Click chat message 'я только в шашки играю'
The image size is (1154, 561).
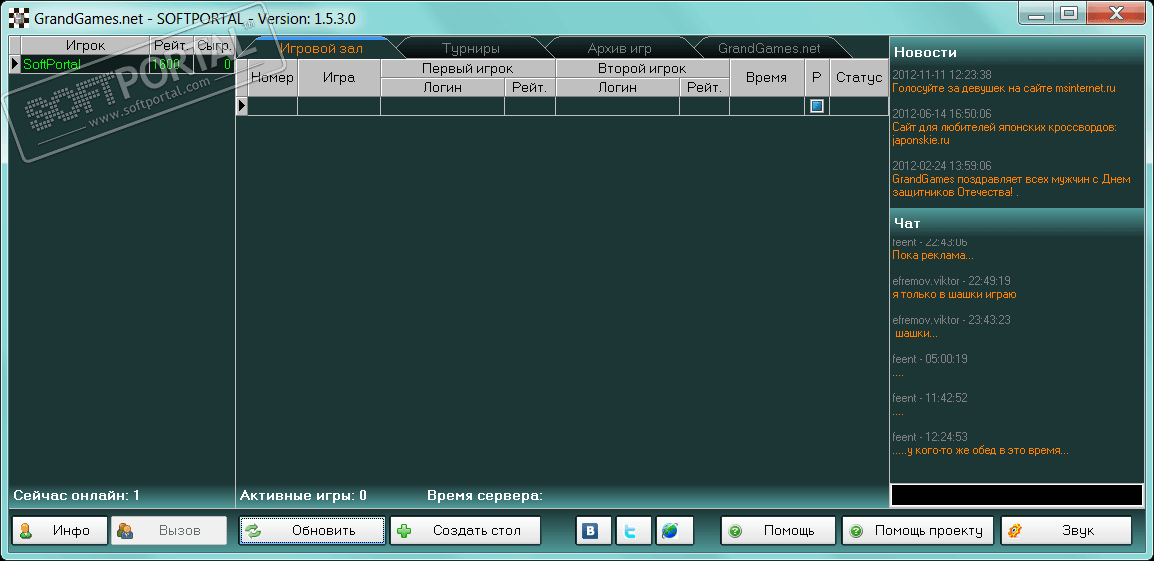[x=954, y=294]
